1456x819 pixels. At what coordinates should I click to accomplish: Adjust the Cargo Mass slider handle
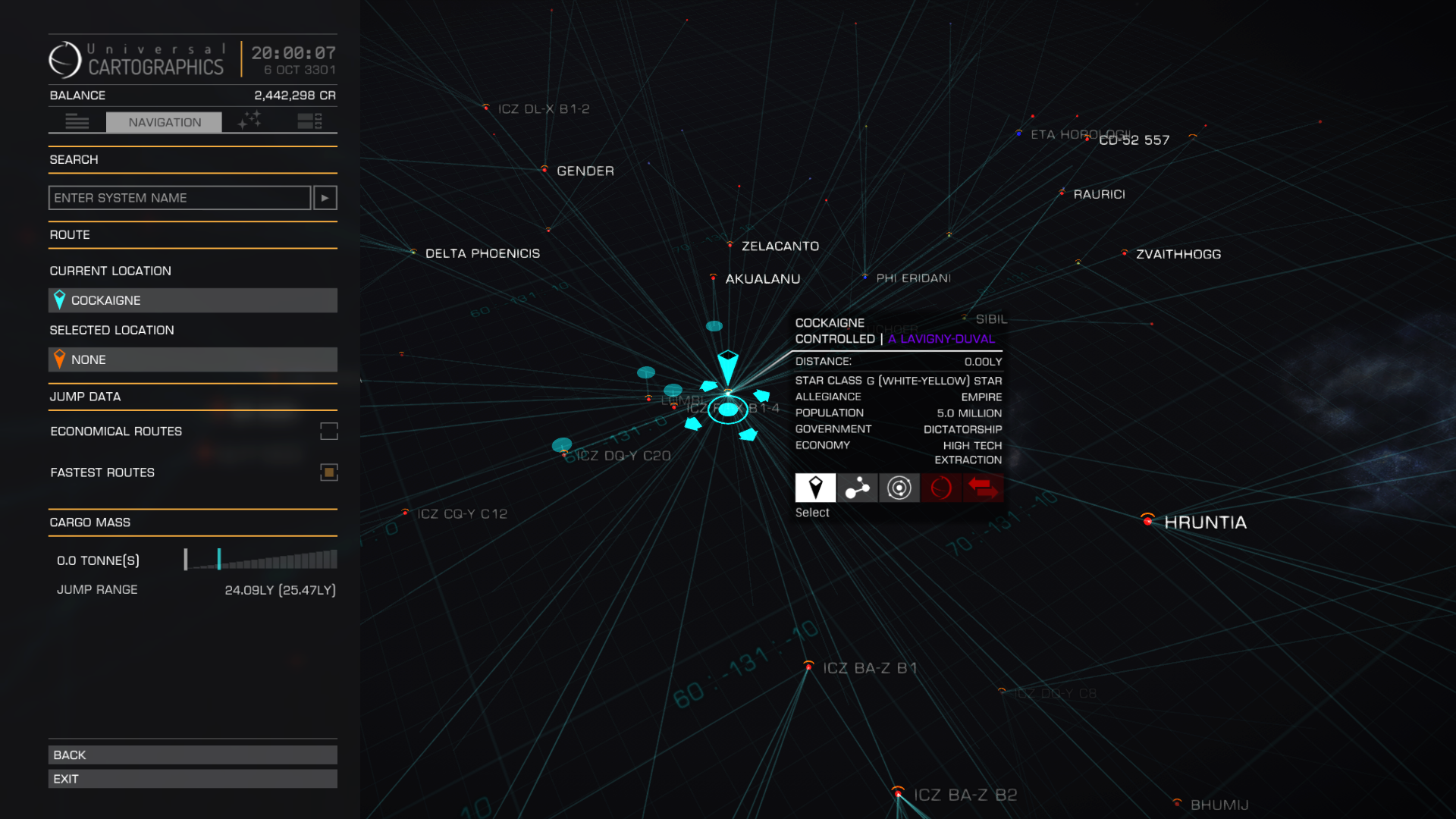(x=219, y=559)
